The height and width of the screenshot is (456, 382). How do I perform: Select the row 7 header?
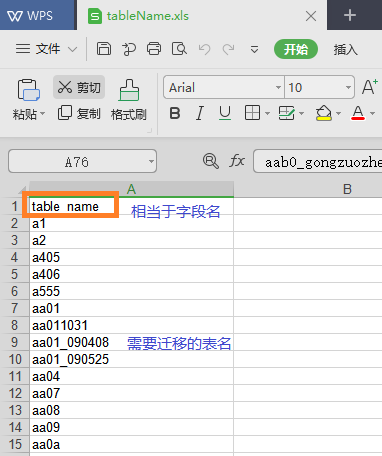pos(15,308)
